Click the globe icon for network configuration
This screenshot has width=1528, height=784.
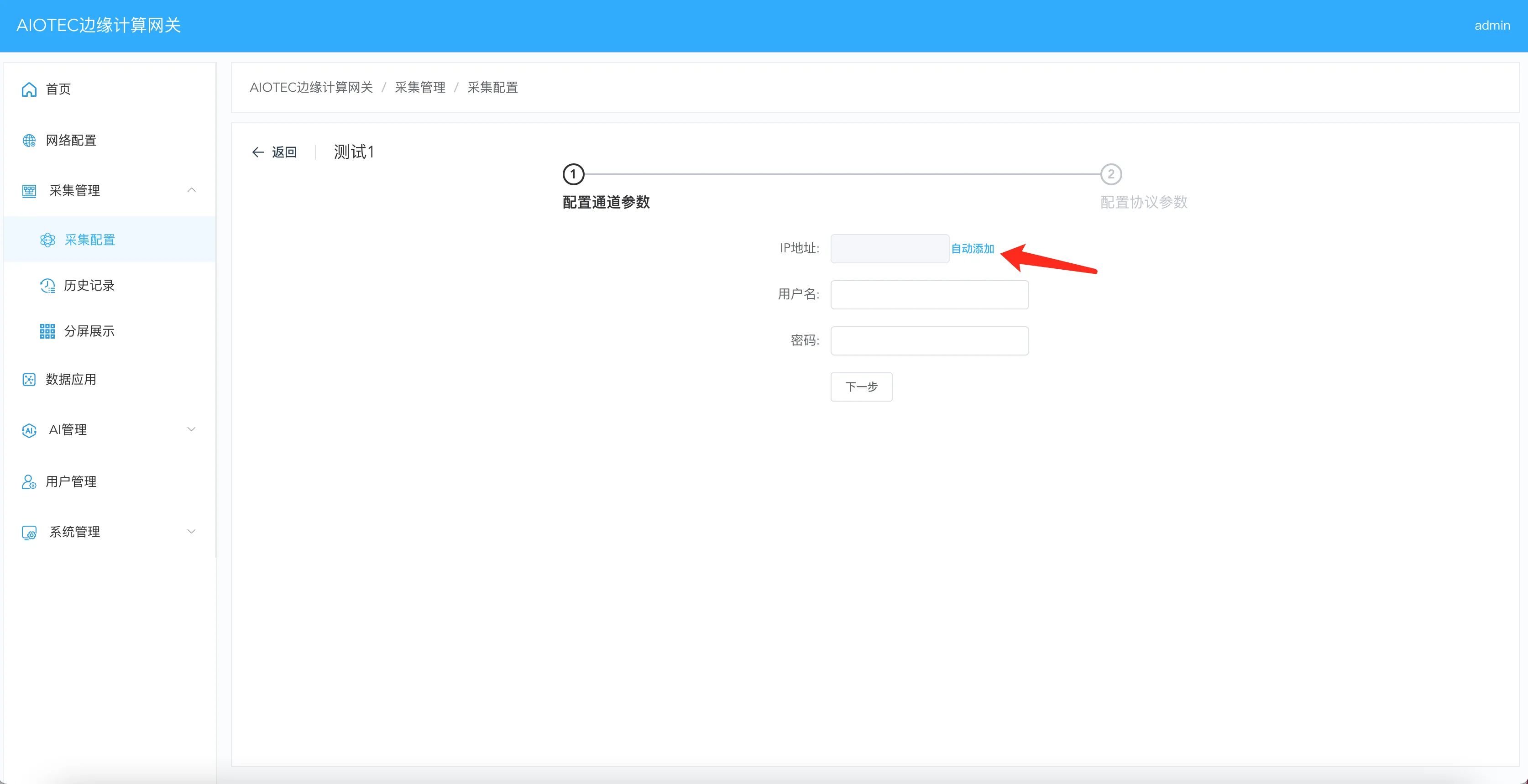[x=29, y=141]
